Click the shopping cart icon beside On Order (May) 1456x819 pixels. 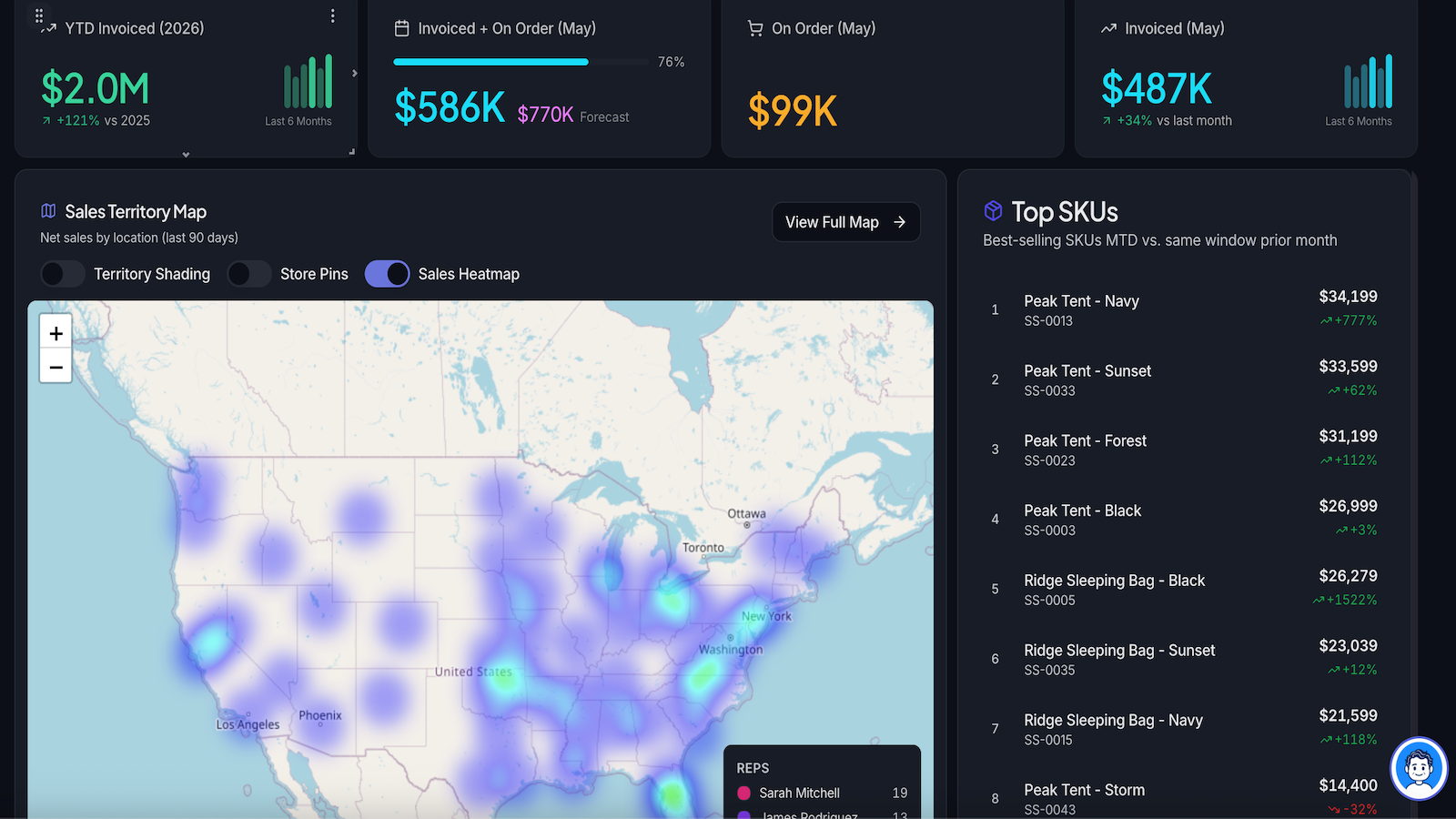click(755, 28)
